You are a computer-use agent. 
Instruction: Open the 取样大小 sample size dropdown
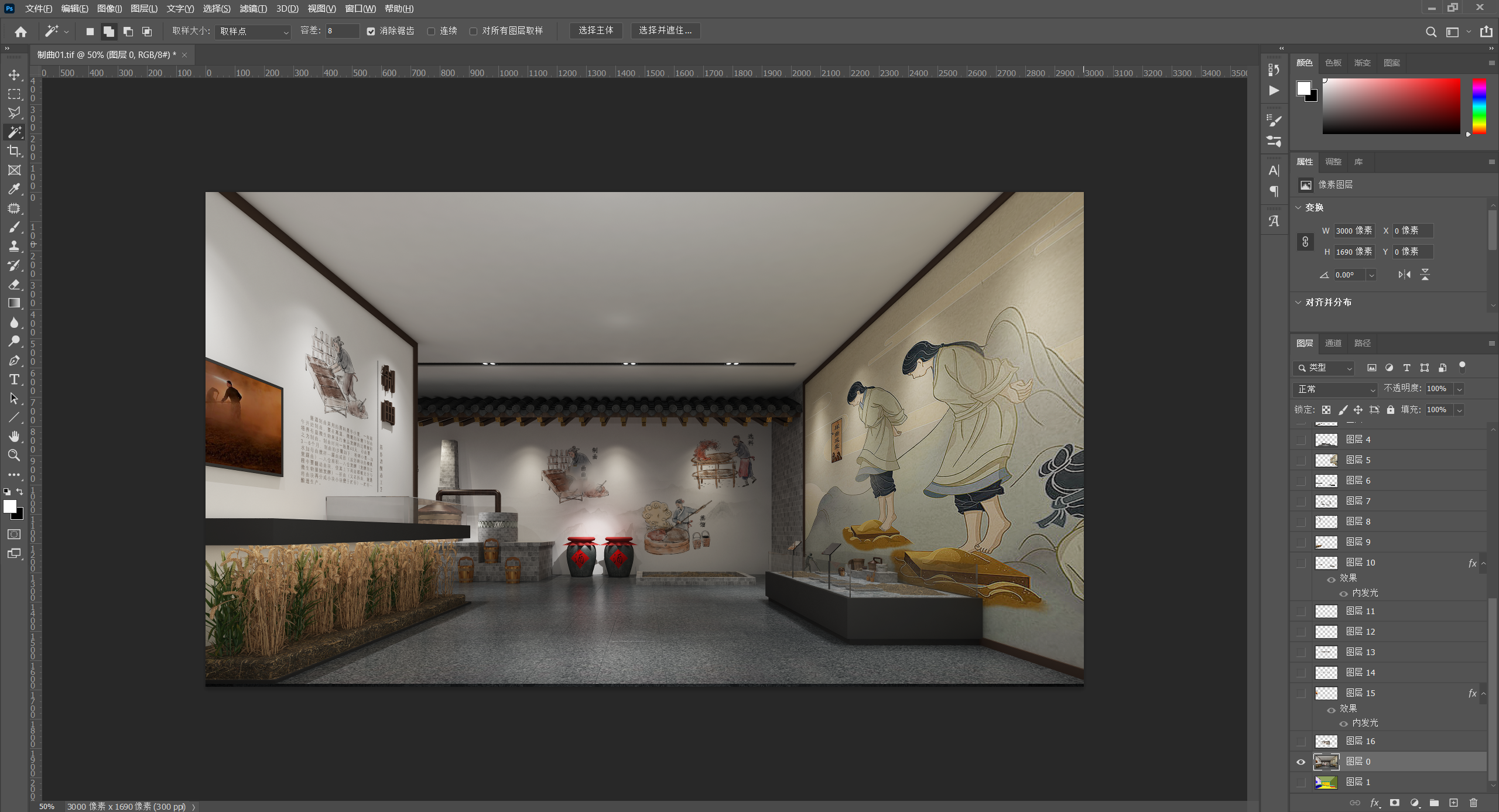coord(254,31)
